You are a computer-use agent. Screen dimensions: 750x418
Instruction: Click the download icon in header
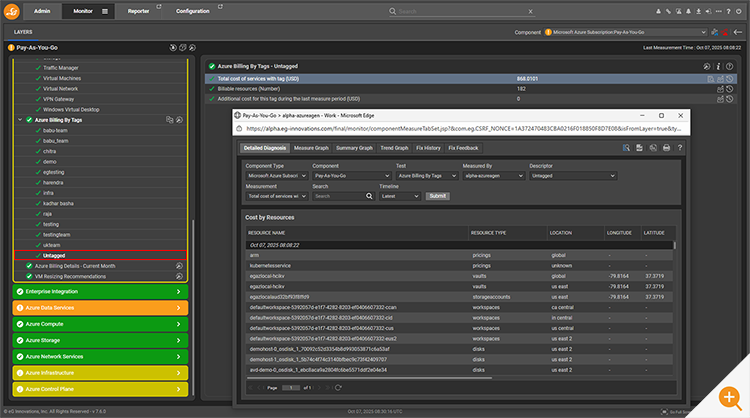point(698,11)
